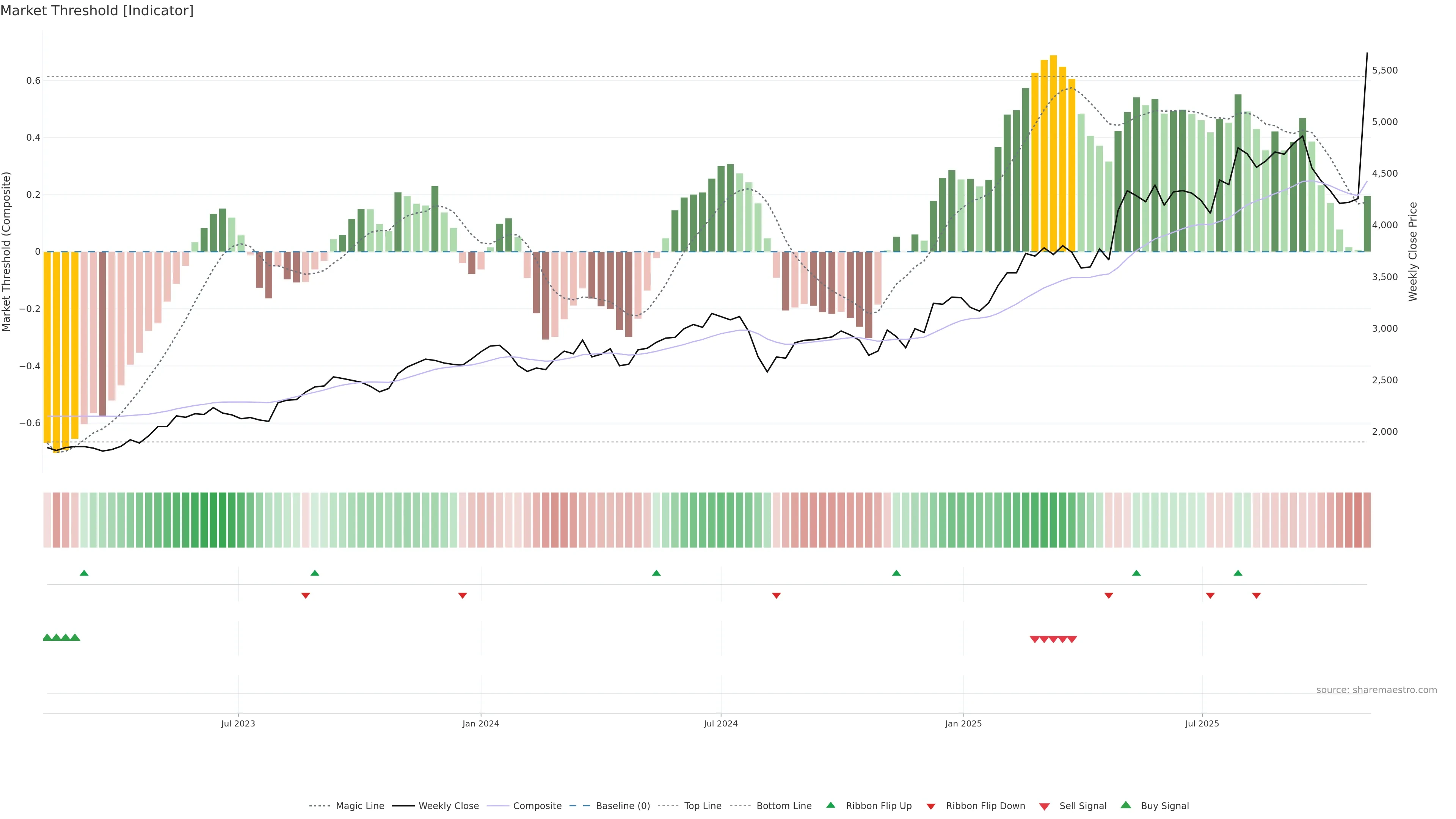Click the sharemaestro.com source text
Image resolution: width=1456 pixels, height=819 pixels.
pos(1376,690)
